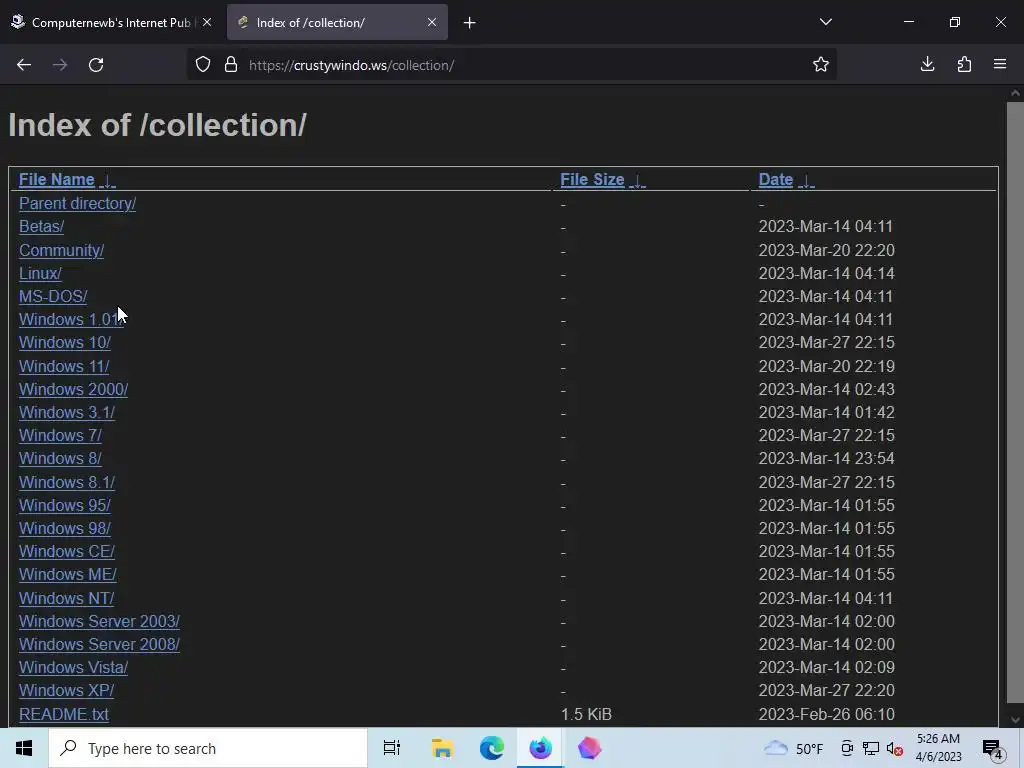Launch Microsoft Edge from the taskbar
Viewport: 1024px width, 768px height.
point(492,748)
